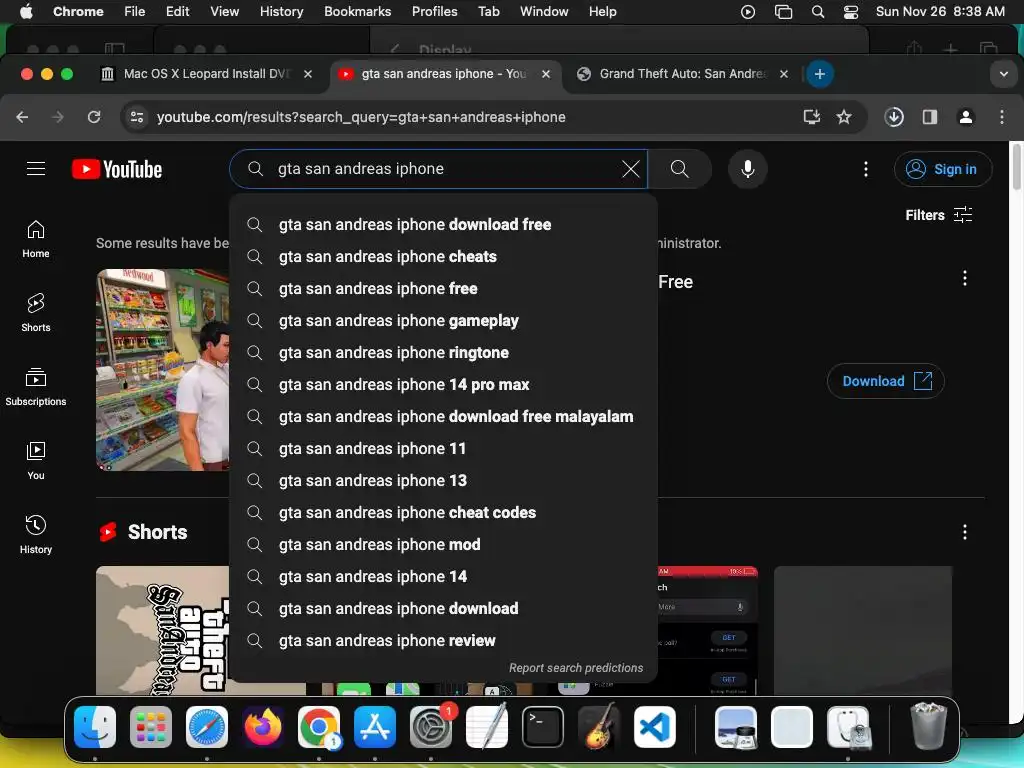
Task: Open the Bookmarks menu
Action: click(357, 12)
